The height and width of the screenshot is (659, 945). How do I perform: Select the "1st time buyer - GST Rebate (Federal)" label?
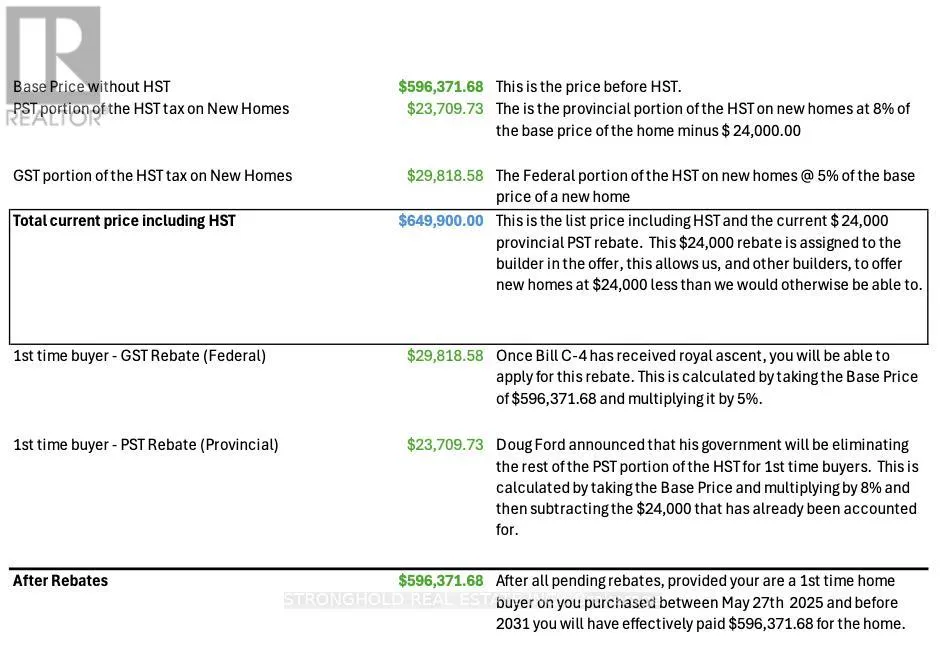click(x=139, y=356)
